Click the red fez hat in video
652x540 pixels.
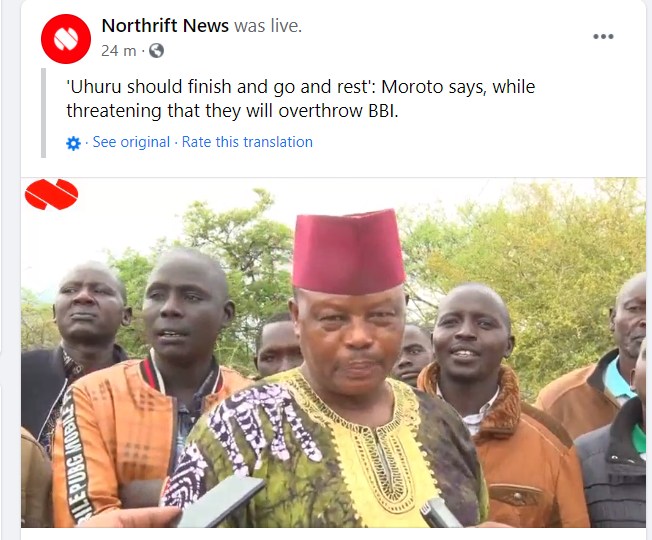coord(348,252)
